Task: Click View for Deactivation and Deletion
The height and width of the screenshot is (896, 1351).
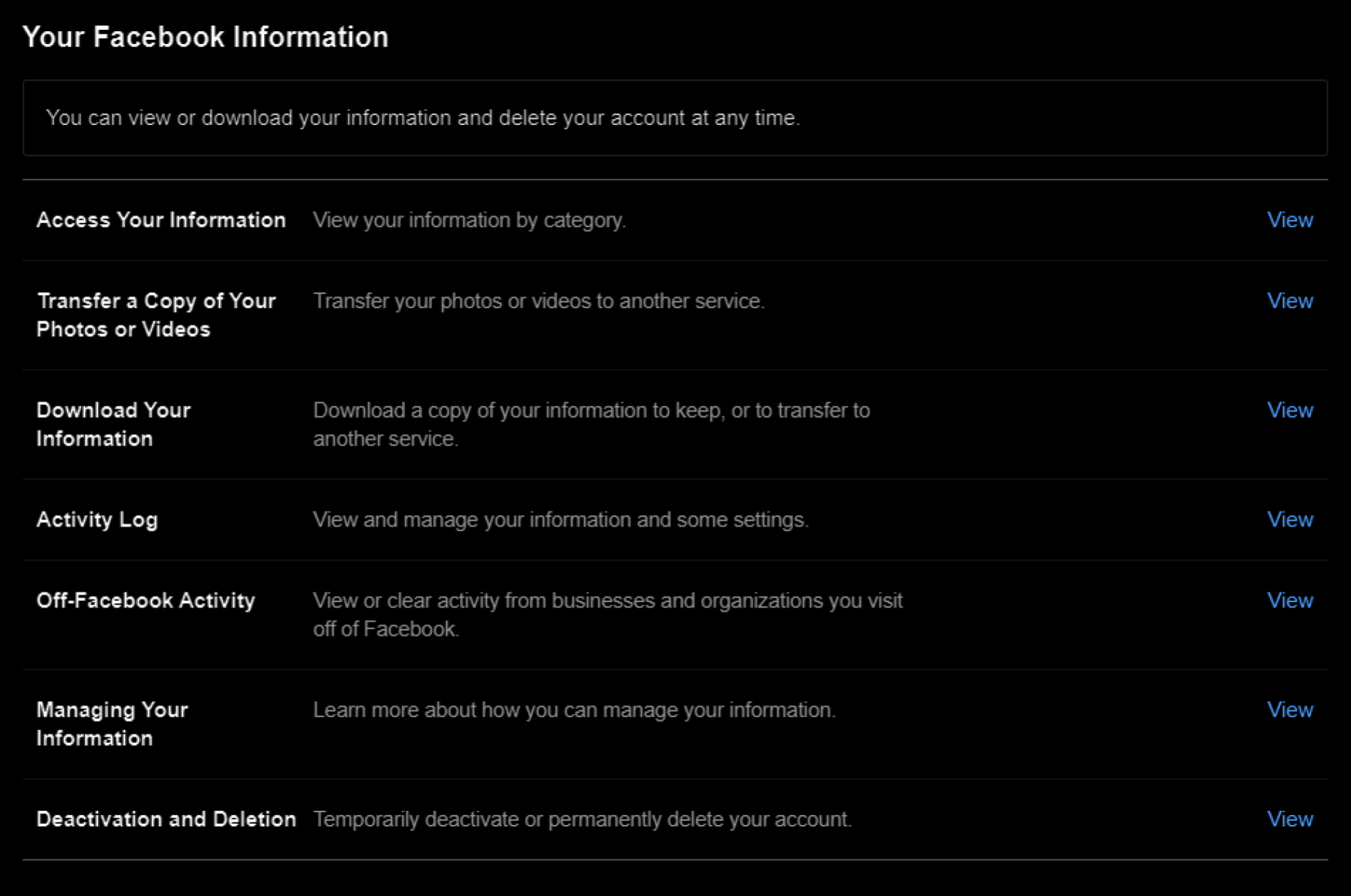Action: (1290, 819)
